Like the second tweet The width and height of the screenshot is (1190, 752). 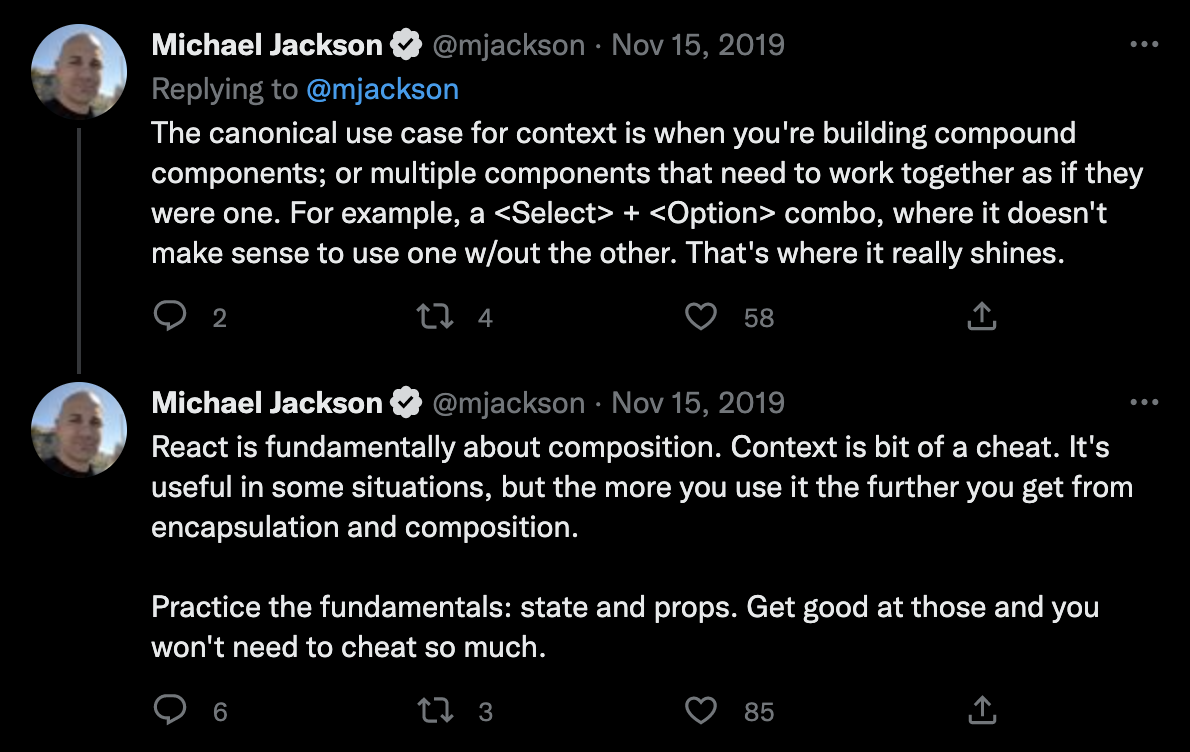coord(701,711)
